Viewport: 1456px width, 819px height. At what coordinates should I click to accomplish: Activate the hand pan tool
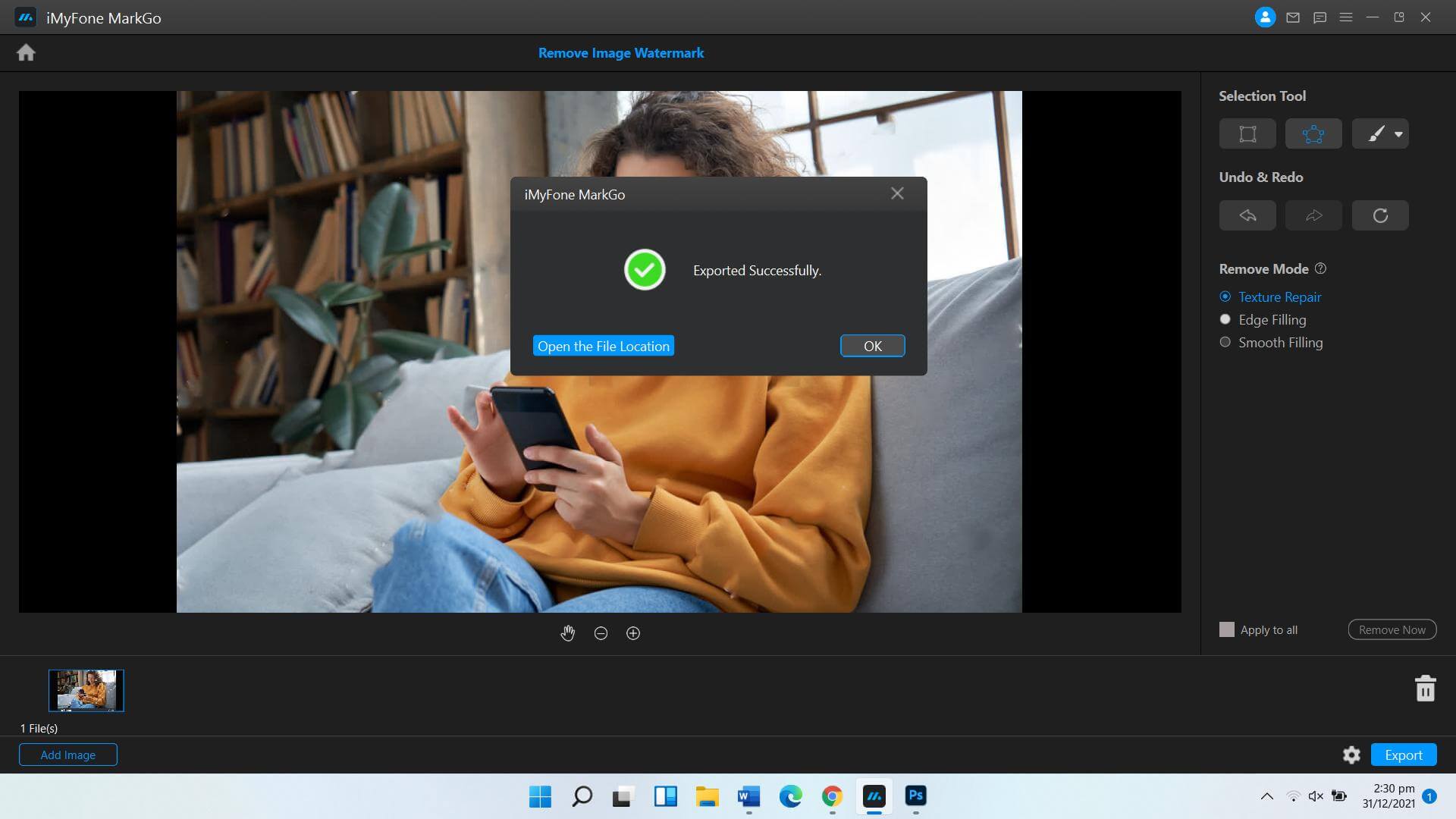(567, 633)
